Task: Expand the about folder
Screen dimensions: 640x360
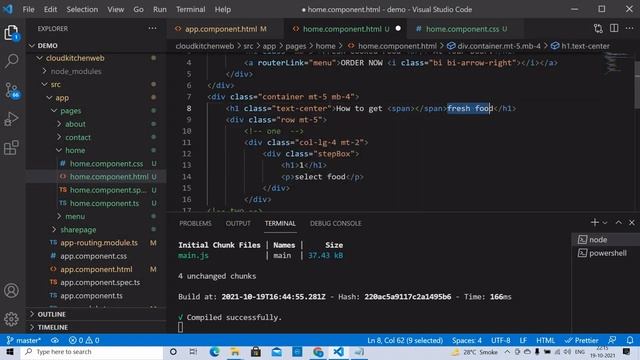Action: [x=96, y=124]
